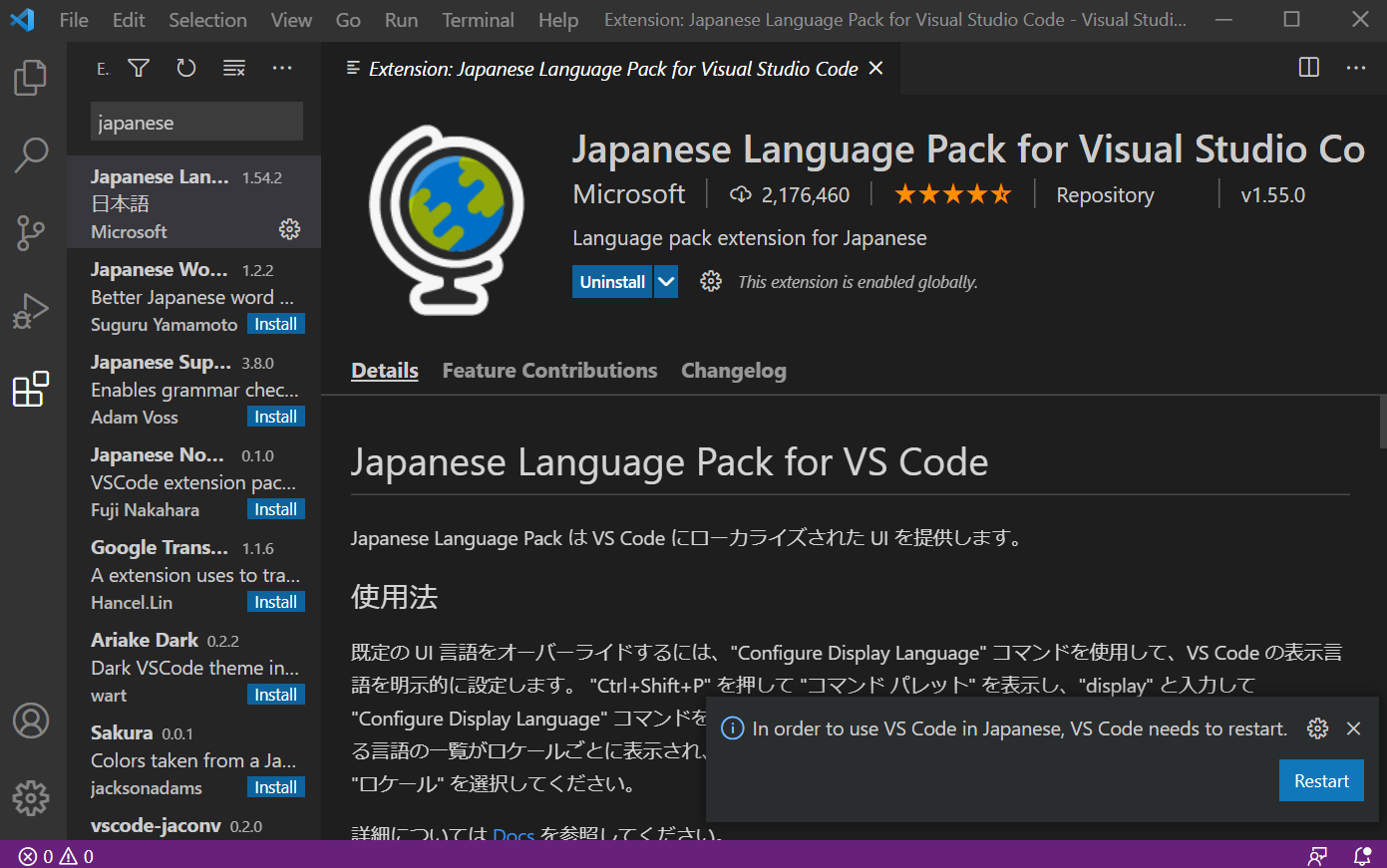Refresh the extensions list
The height and width of the screenshot is (868, 1387).
pyautogui.click(x=185, y=68)
